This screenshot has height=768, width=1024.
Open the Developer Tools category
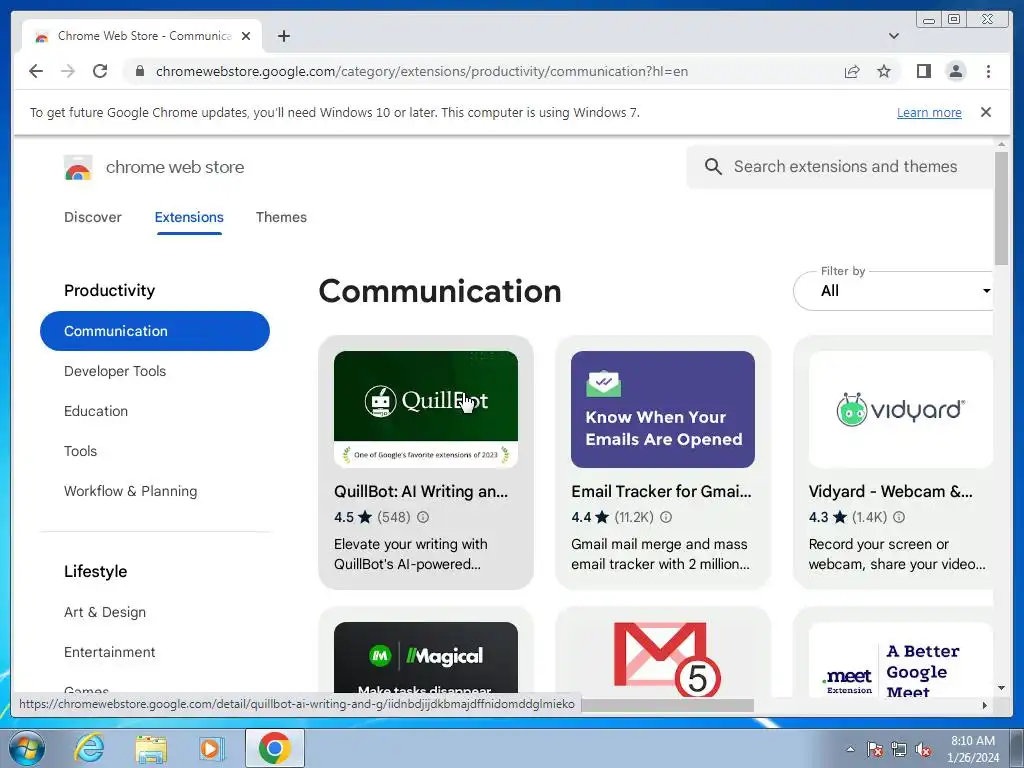pos(115,371)
